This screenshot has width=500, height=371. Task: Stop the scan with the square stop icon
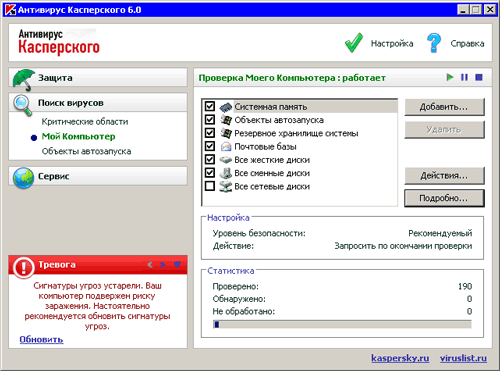(479, 77)
